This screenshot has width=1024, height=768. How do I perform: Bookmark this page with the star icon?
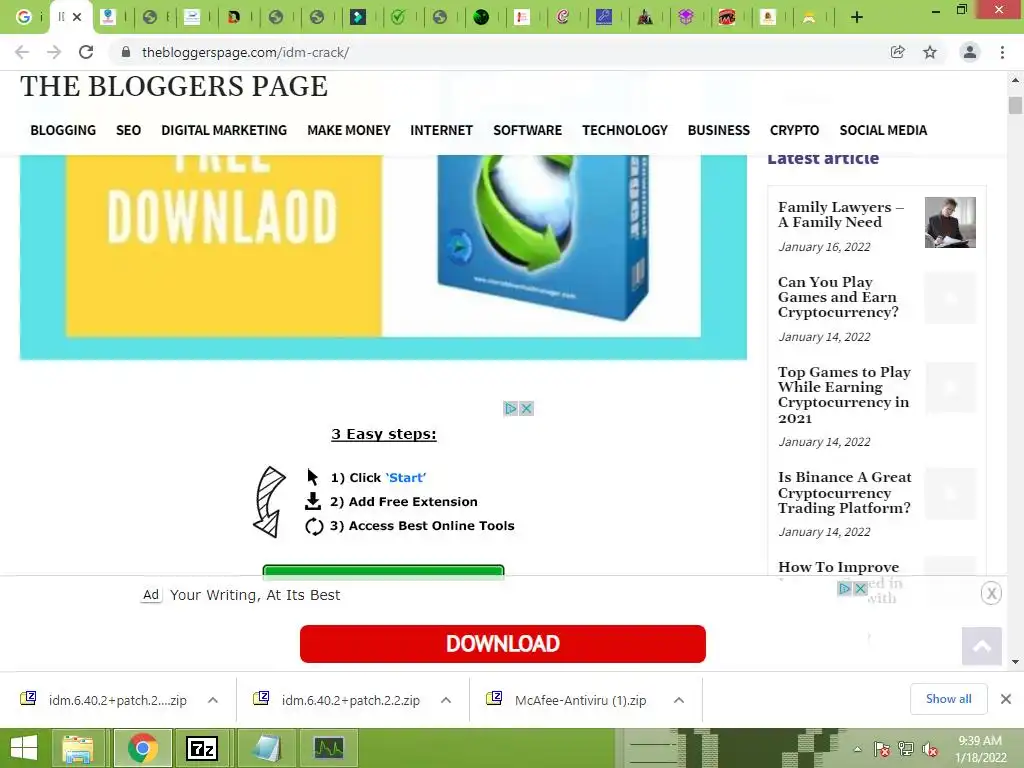pos(930,52)
